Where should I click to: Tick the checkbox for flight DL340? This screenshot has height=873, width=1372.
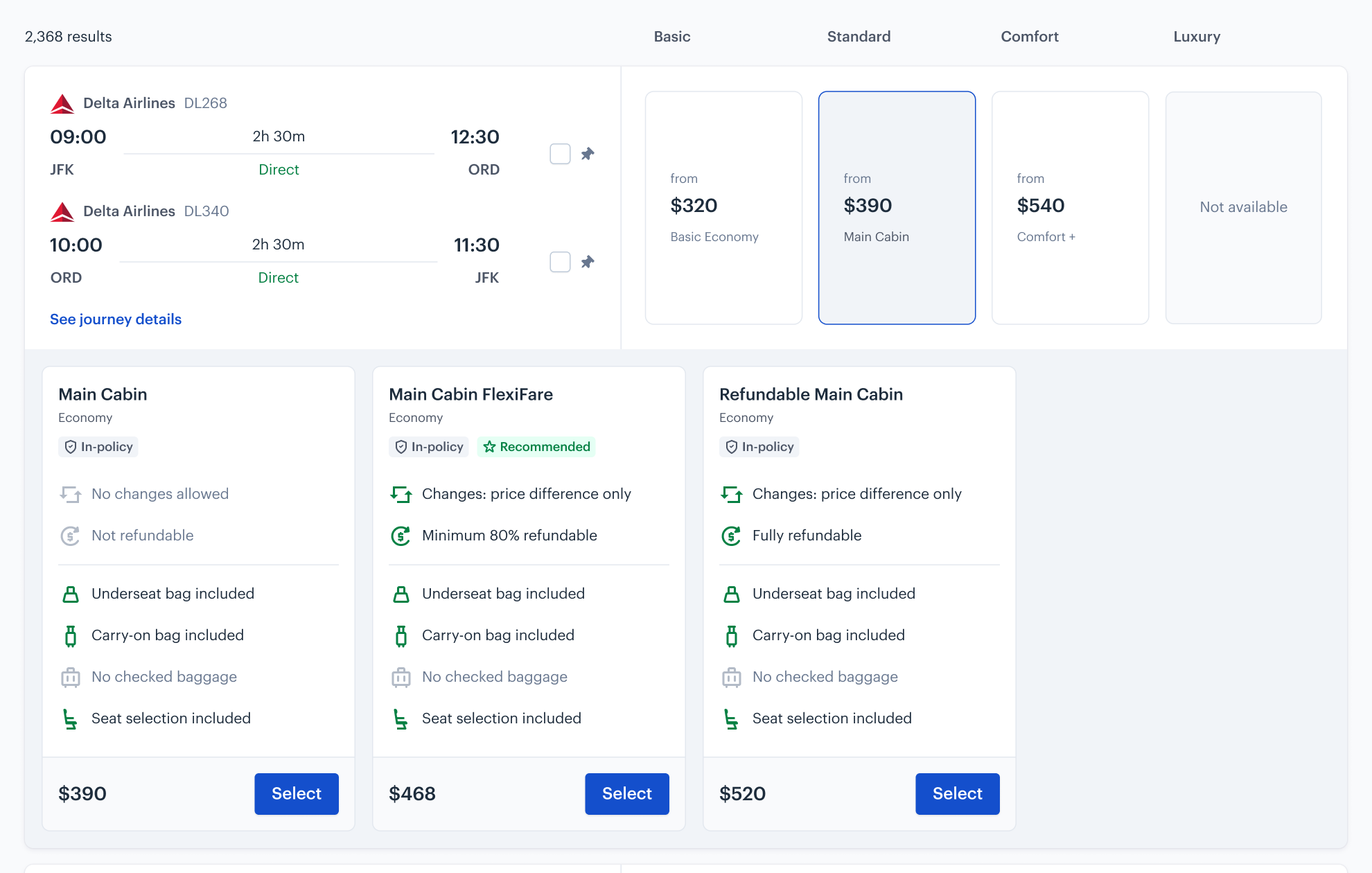pyautogui.click(x=560, y=262)
